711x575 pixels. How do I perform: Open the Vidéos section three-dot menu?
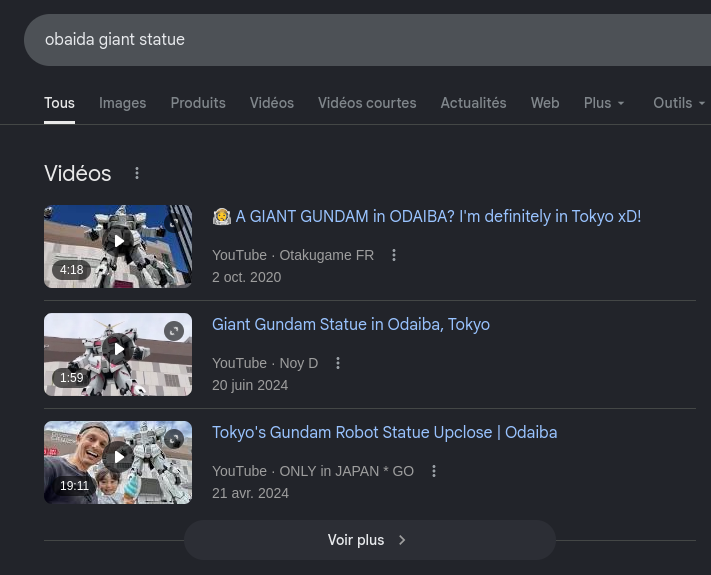(x=137, y=173)
